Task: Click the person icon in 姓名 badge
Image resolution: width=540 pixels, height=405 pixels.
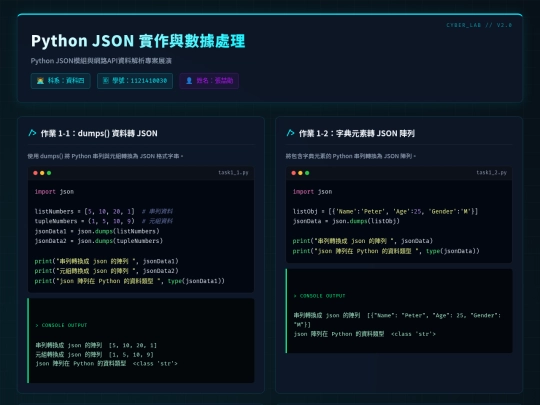Action: pos(189,81)
